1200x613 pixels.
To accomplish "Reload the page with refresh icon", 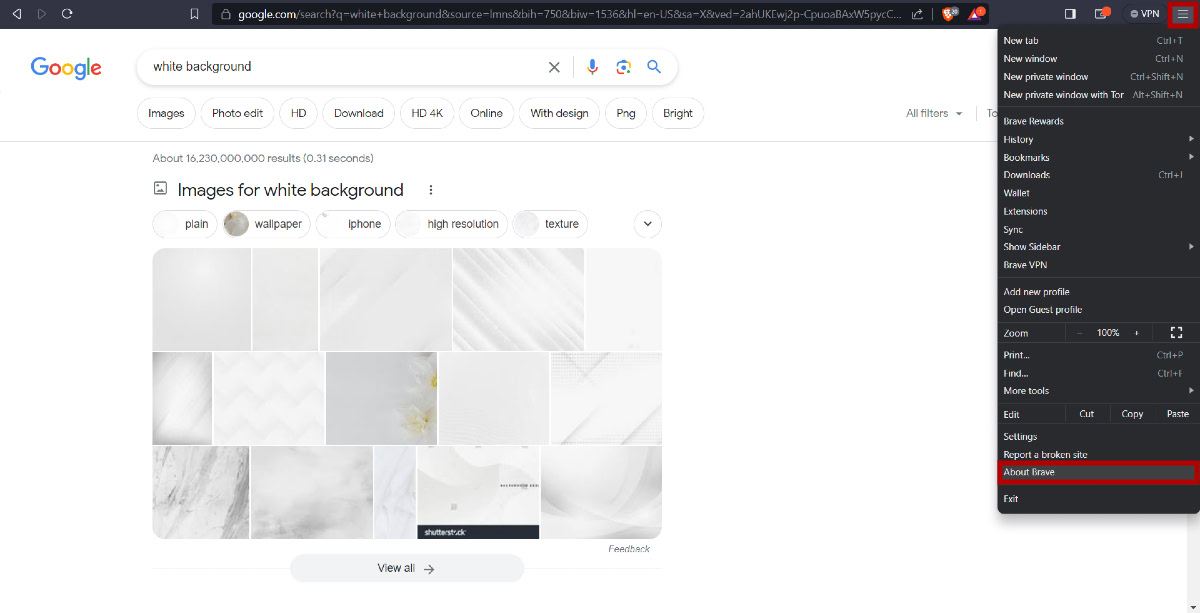I will point(67,14).
